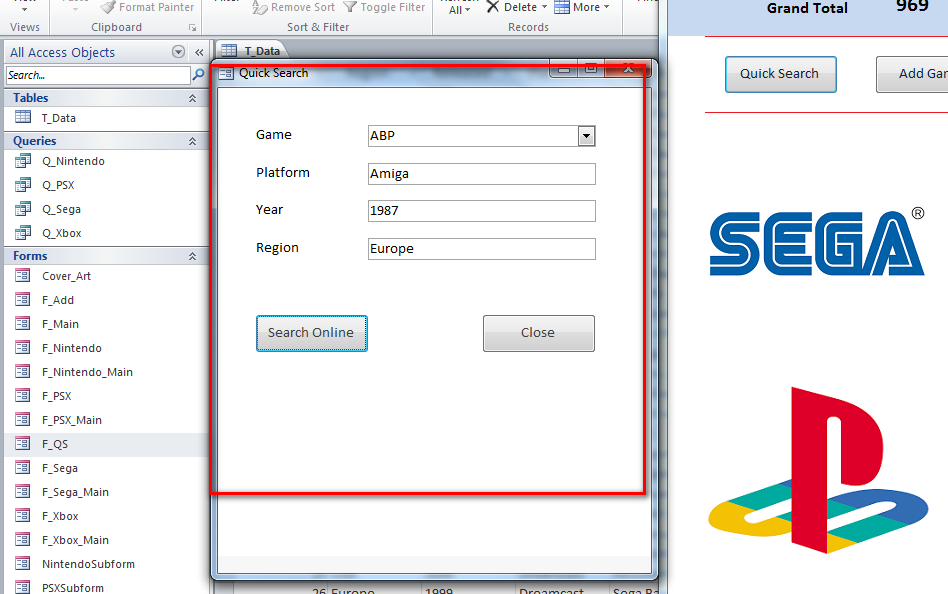The height and width of the screenshot is (594, 948).
Task: Click the Quick Search button on main form
Action: click(780, 74)
